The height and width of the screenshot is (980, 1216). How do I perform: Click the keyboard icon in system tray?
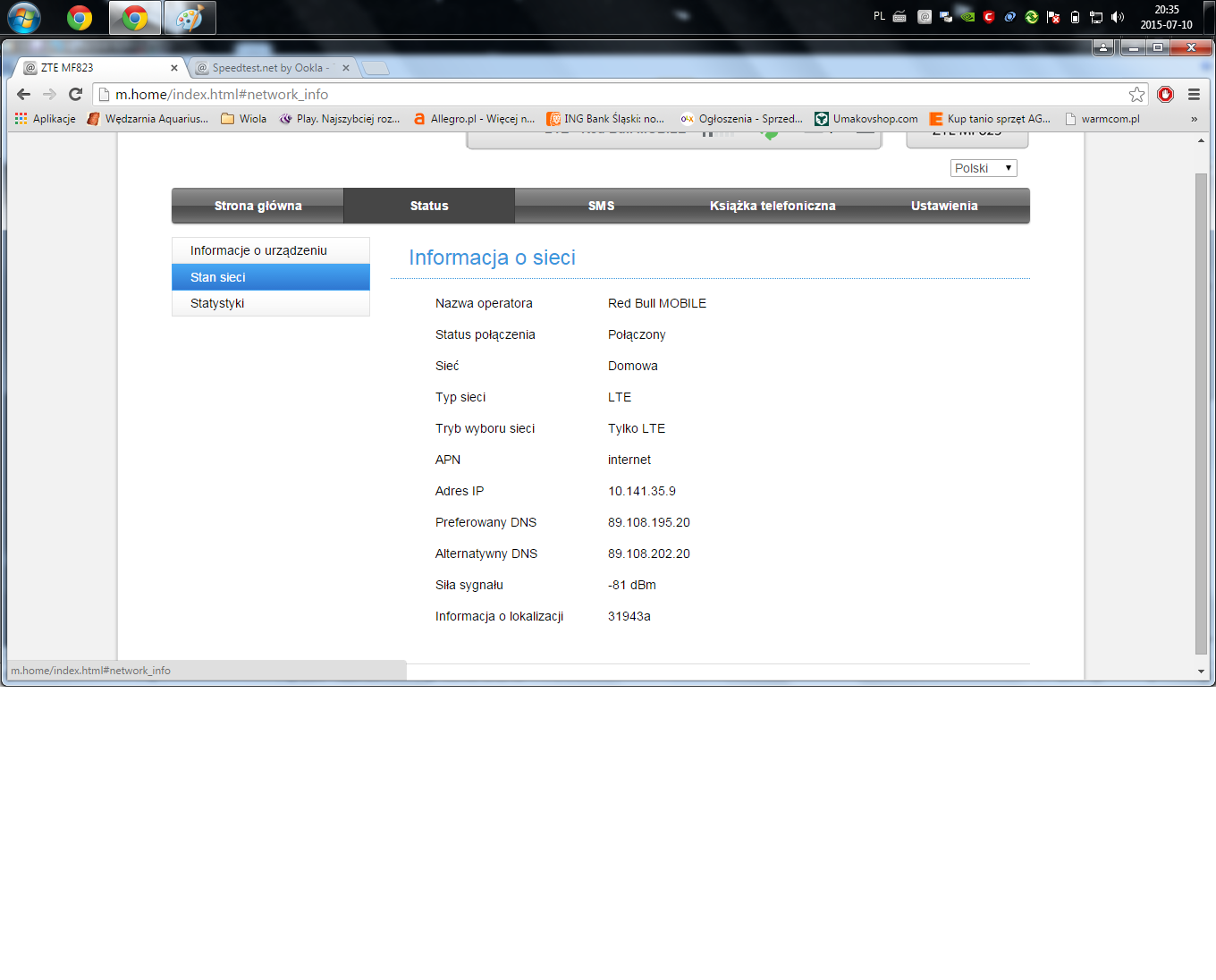point(899,17)
